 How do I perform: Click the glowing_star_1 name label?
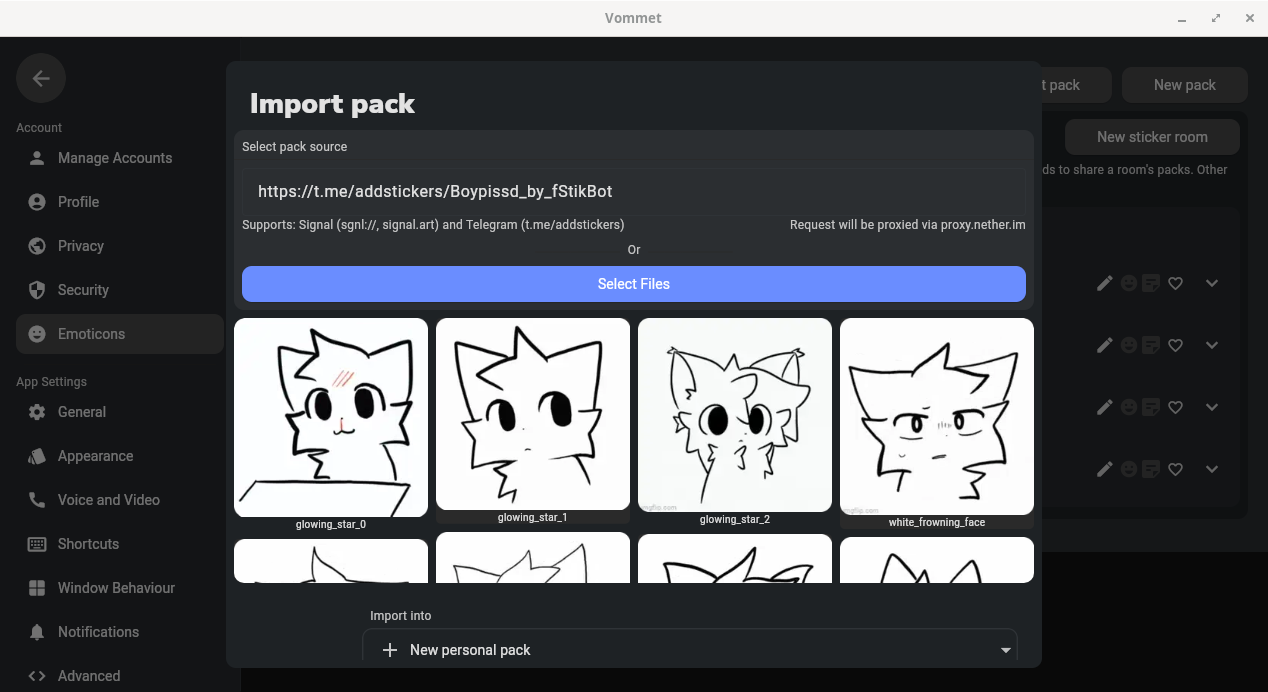click(x=533, y=517)
